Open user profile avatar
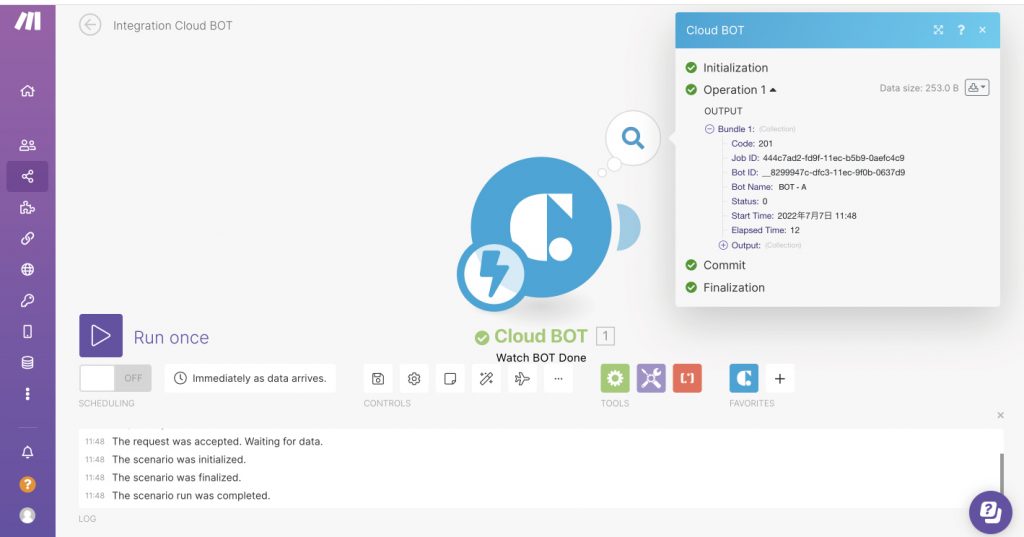 (27, 515)
